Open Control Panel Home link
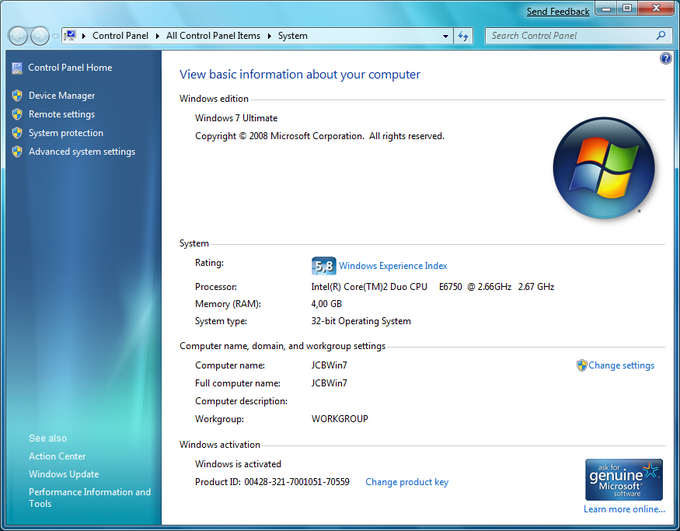680x531 pixels. tap(70, 68)
